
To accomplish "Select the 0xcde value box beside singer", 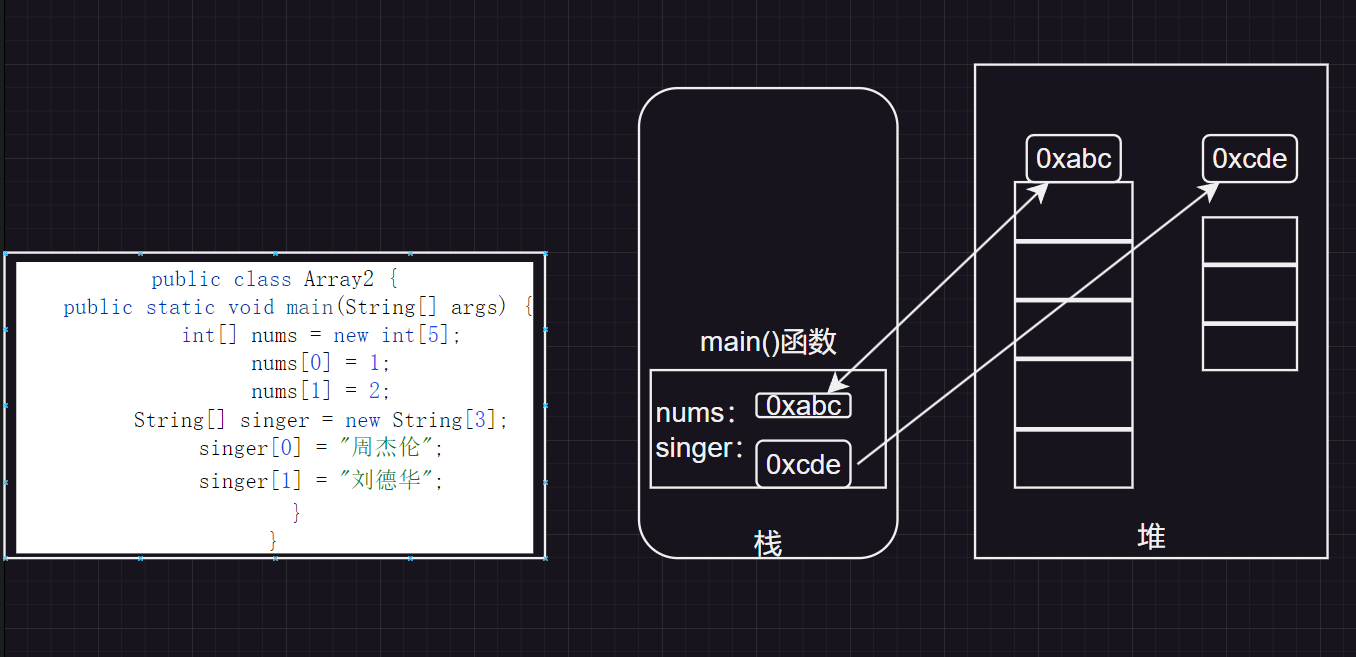I will pyautogui.click(x=804, y=464).
